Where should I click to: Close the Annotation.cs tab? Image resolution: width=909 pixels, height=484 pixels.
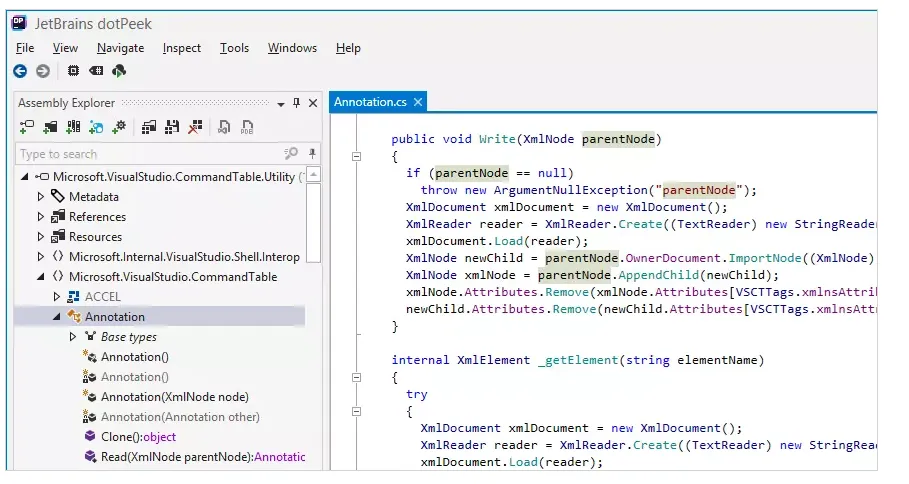[x=418, y=102]
